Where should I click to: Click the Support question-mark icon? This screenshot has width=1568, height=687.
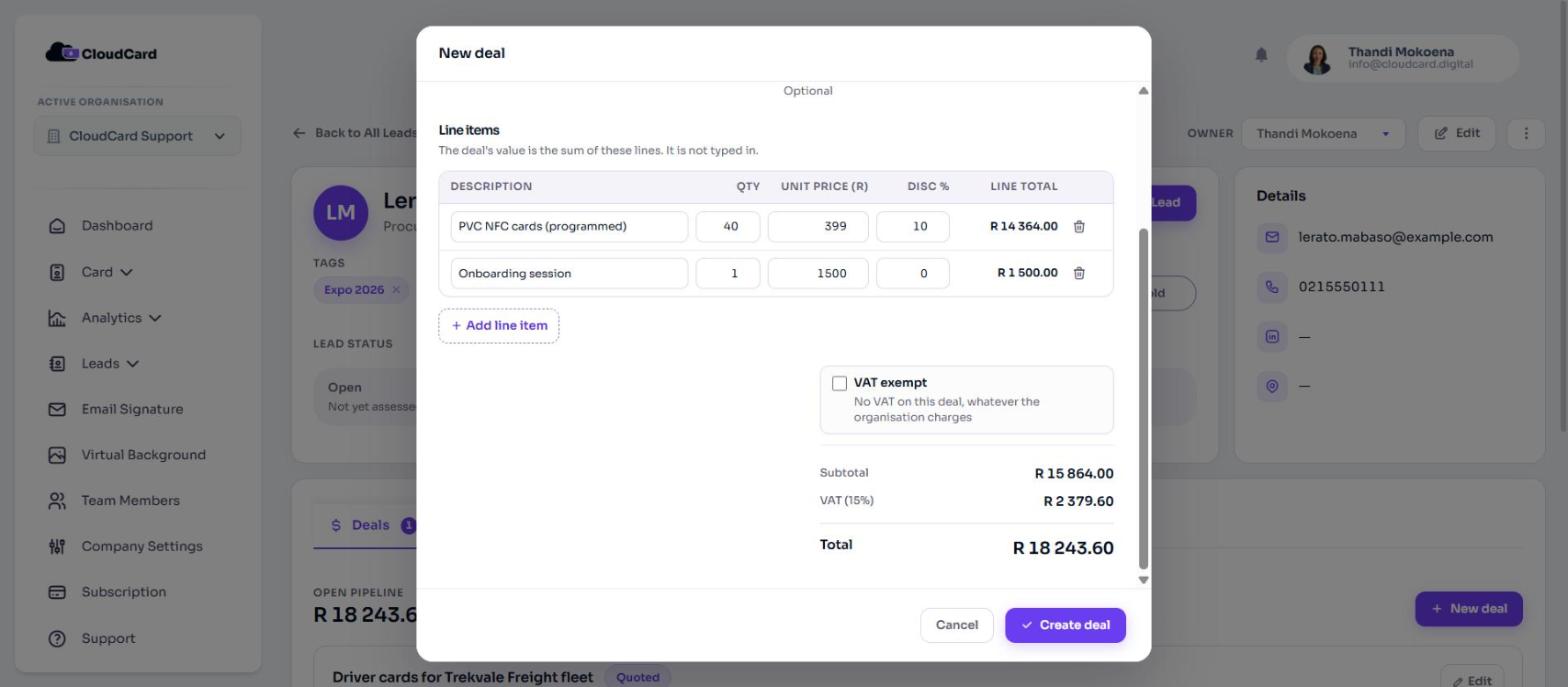click(57, 638)
